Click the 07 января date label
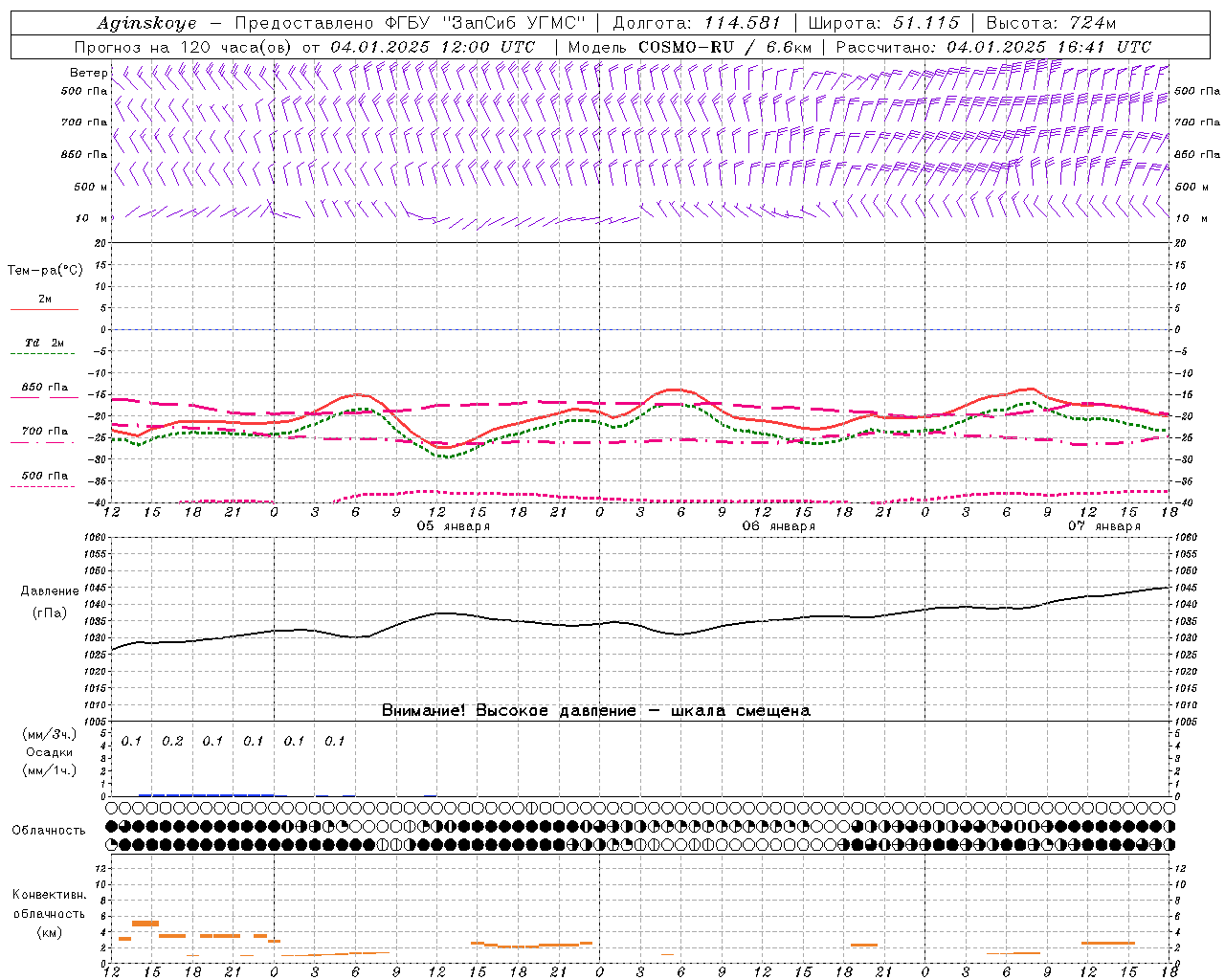This screenshot has height=980, width=1225. point(1103,526)
